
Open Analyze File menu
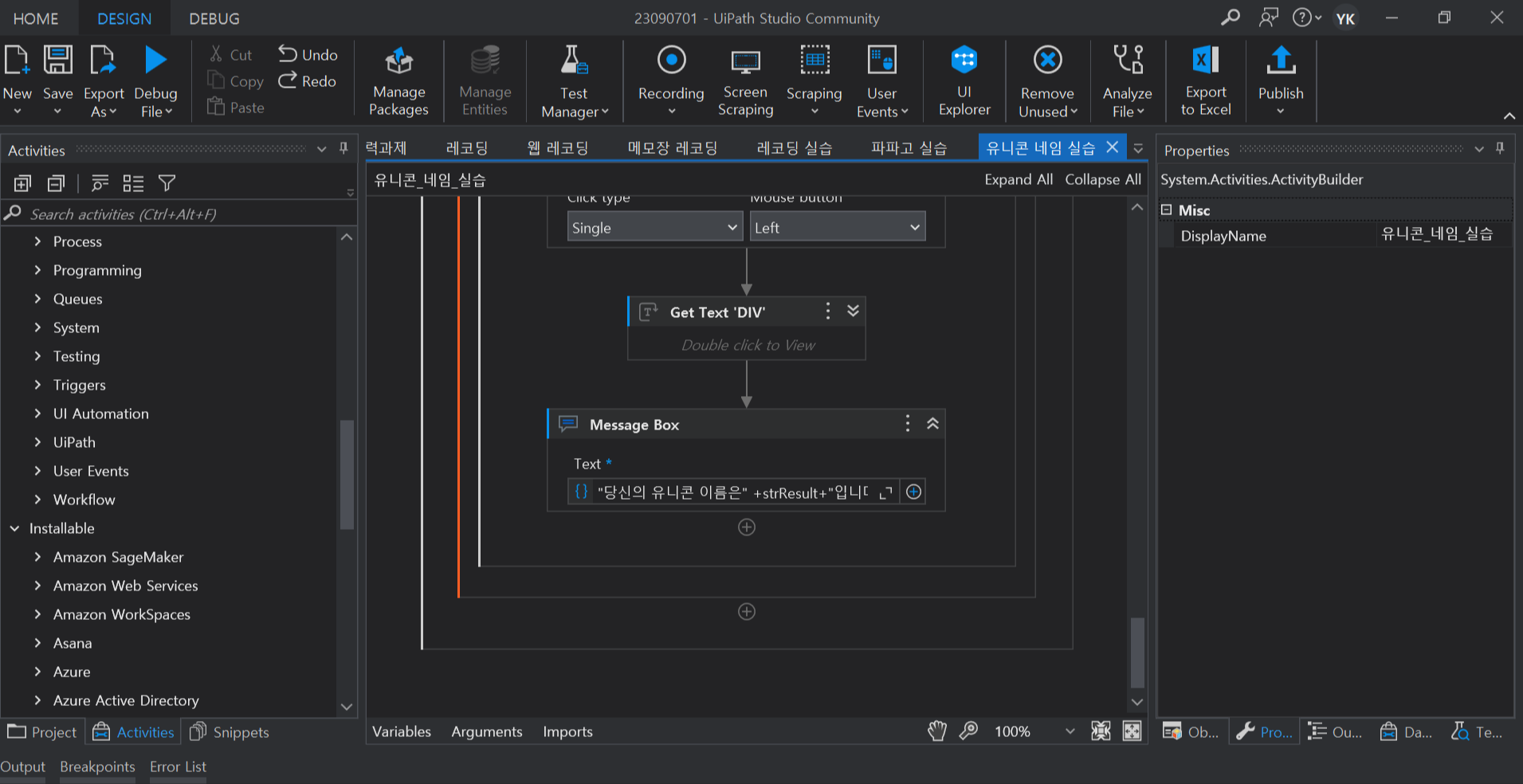pos(1128,81)
